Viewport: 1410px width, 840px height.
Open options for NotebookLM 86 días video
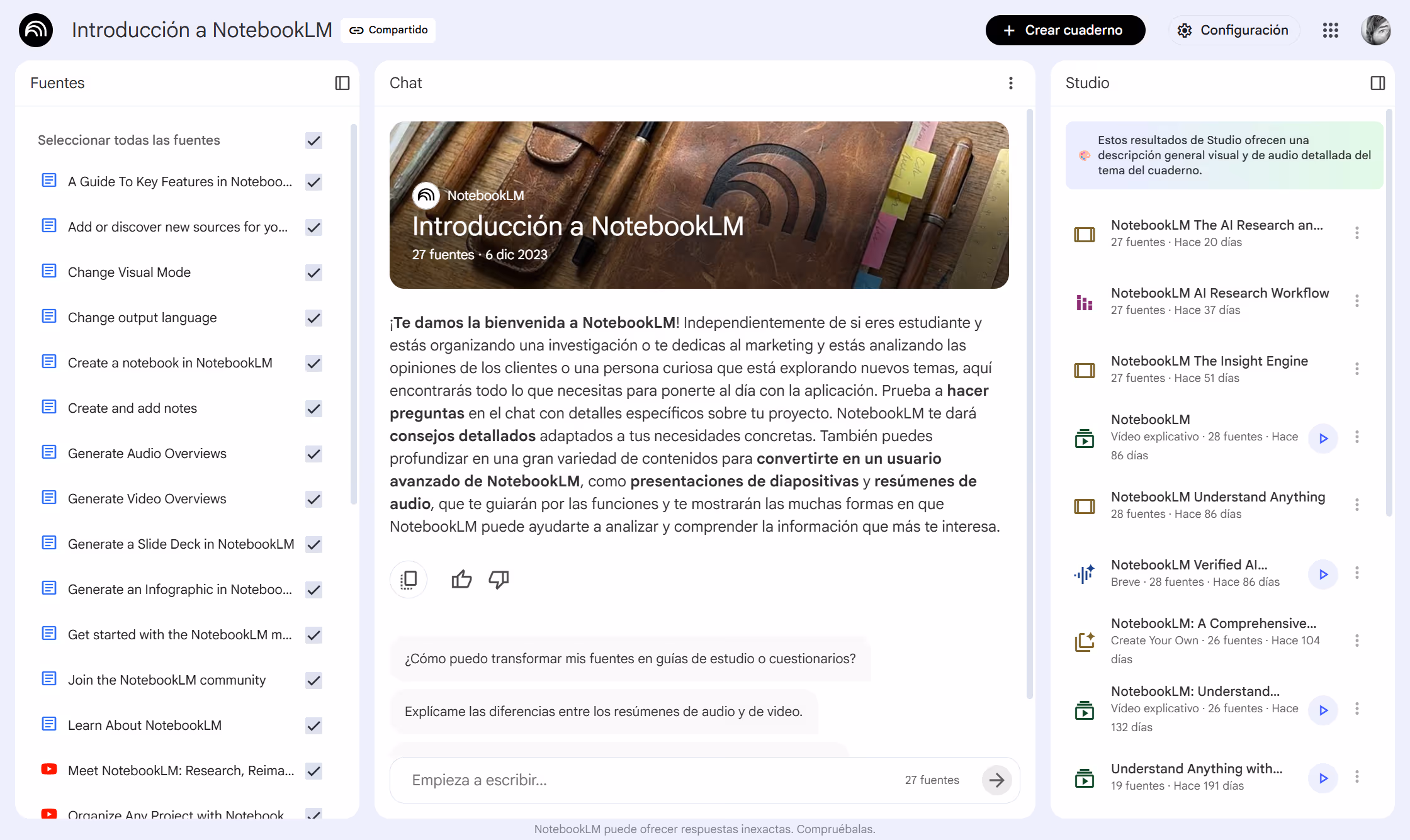[1357, 437]
